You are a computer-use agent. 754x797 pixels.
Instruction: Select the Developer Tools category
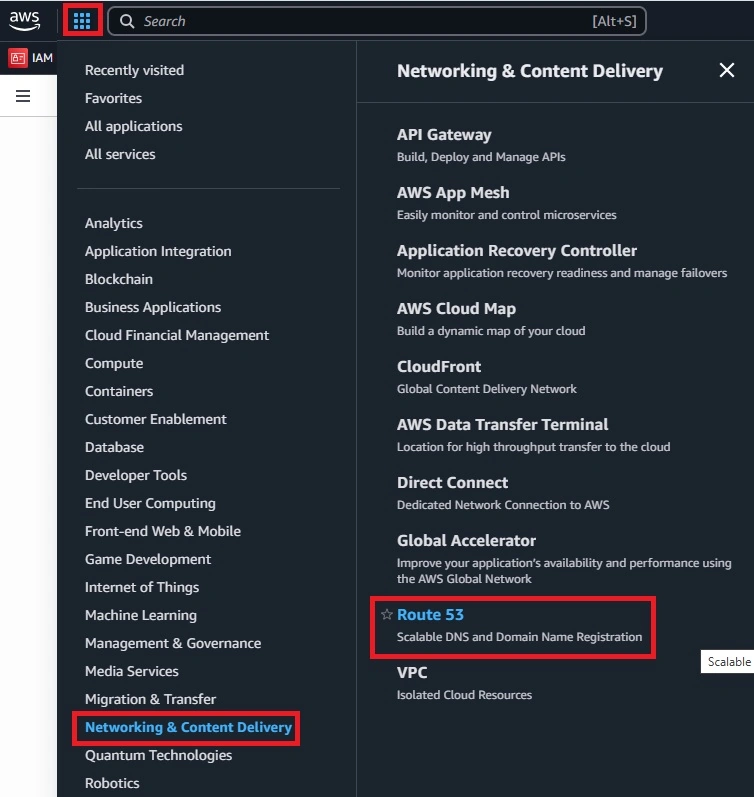coord(136,475)
